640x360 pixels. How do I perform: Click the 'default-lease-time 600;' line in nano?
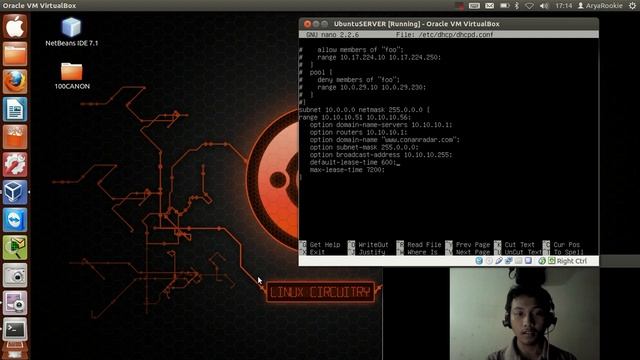[353, 162]
